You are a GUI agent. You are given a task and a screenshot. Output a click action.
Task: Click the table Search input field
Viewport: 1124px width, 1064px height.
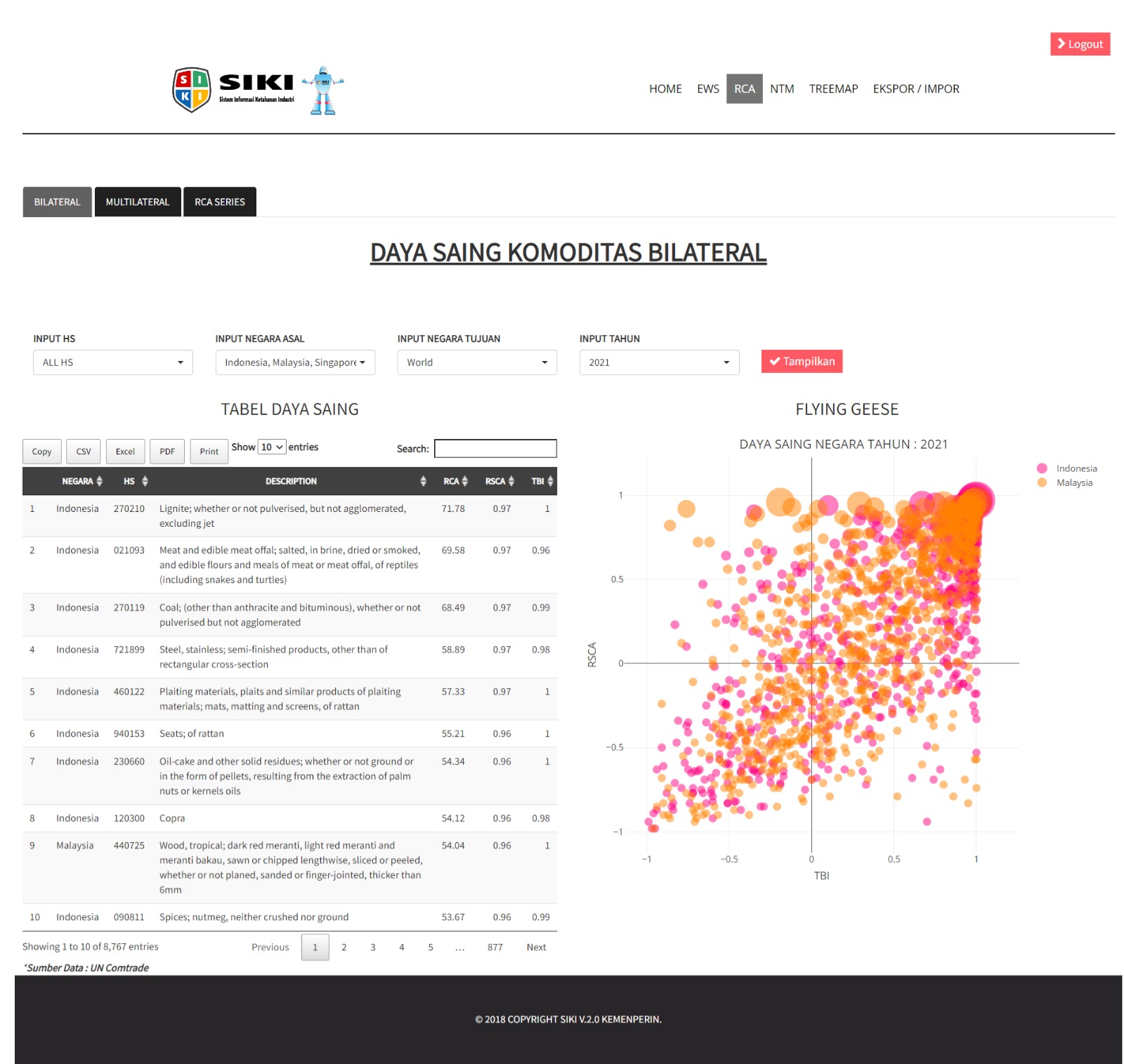pos(495,449)
